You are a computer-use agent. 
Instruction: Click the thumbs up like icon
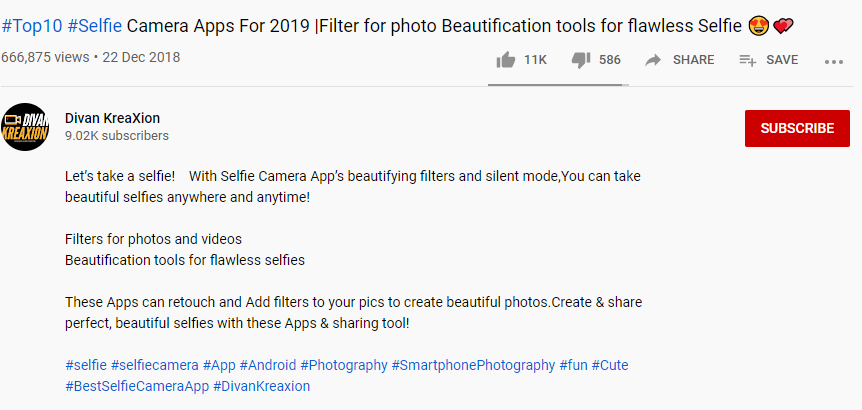tap(506, 60)
